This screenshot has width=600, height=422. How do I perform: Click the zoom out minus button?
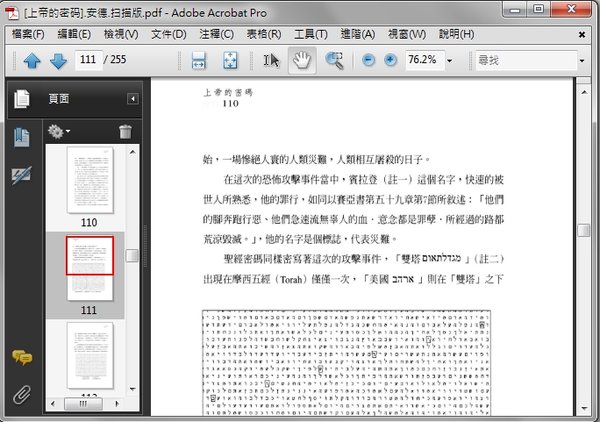(368, 60)
